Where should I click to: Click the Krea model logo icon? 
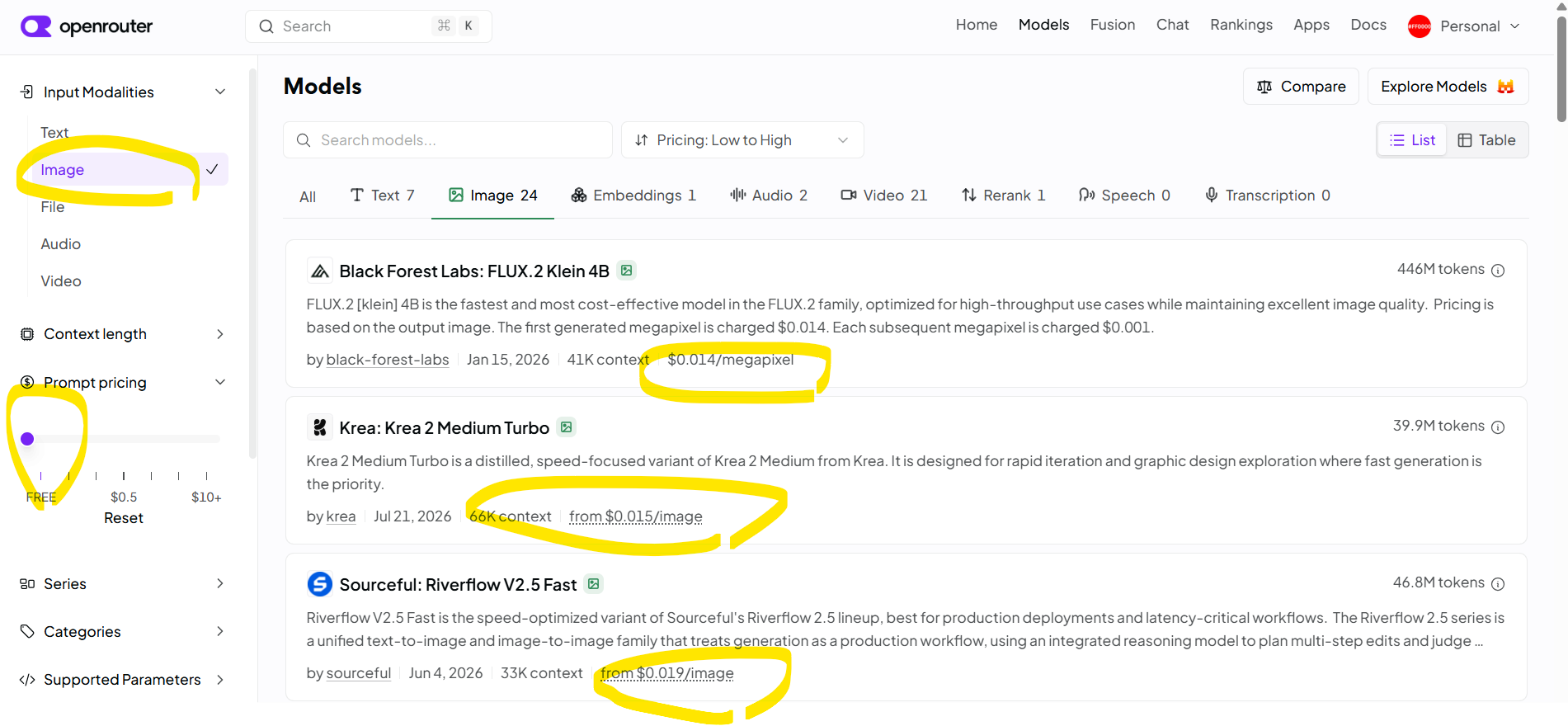coord(320,427)
